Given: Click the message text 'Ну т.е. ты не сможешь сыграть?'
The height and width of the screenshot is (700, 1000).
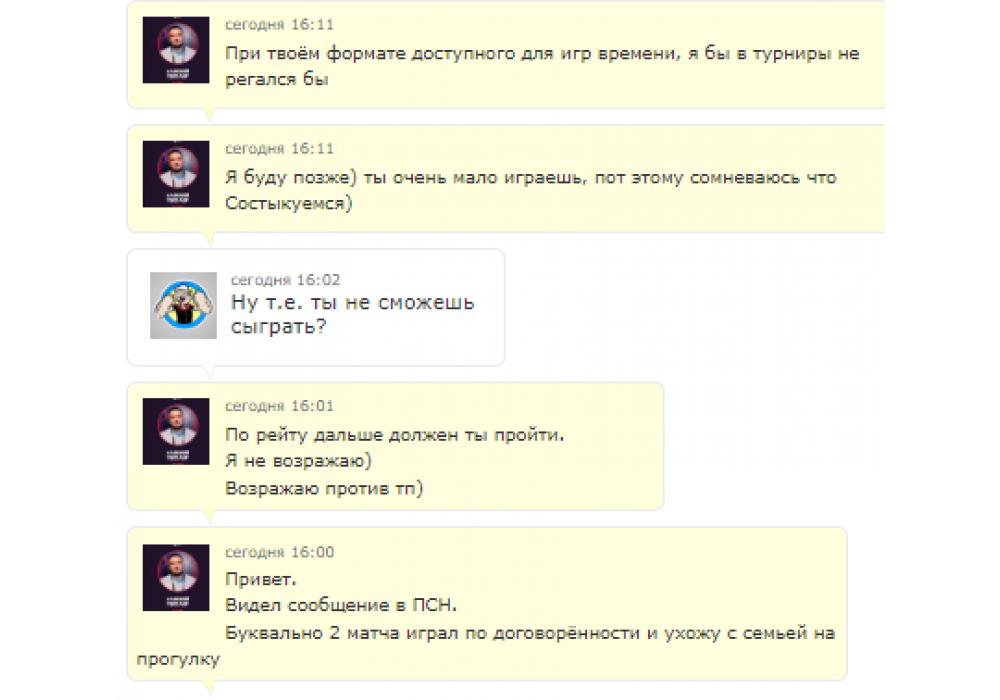Looking at the screenshot, I should tap(353, 314).
